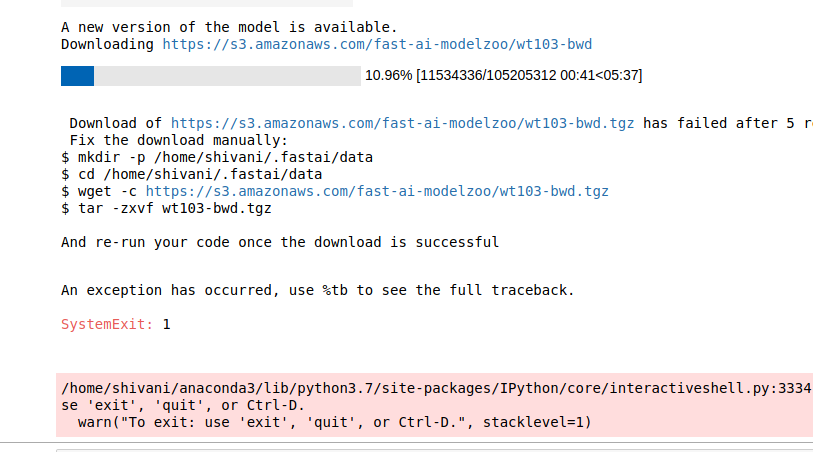Click the red SystemExit error label
813x452 pixels.
click(x=107, y=324)
